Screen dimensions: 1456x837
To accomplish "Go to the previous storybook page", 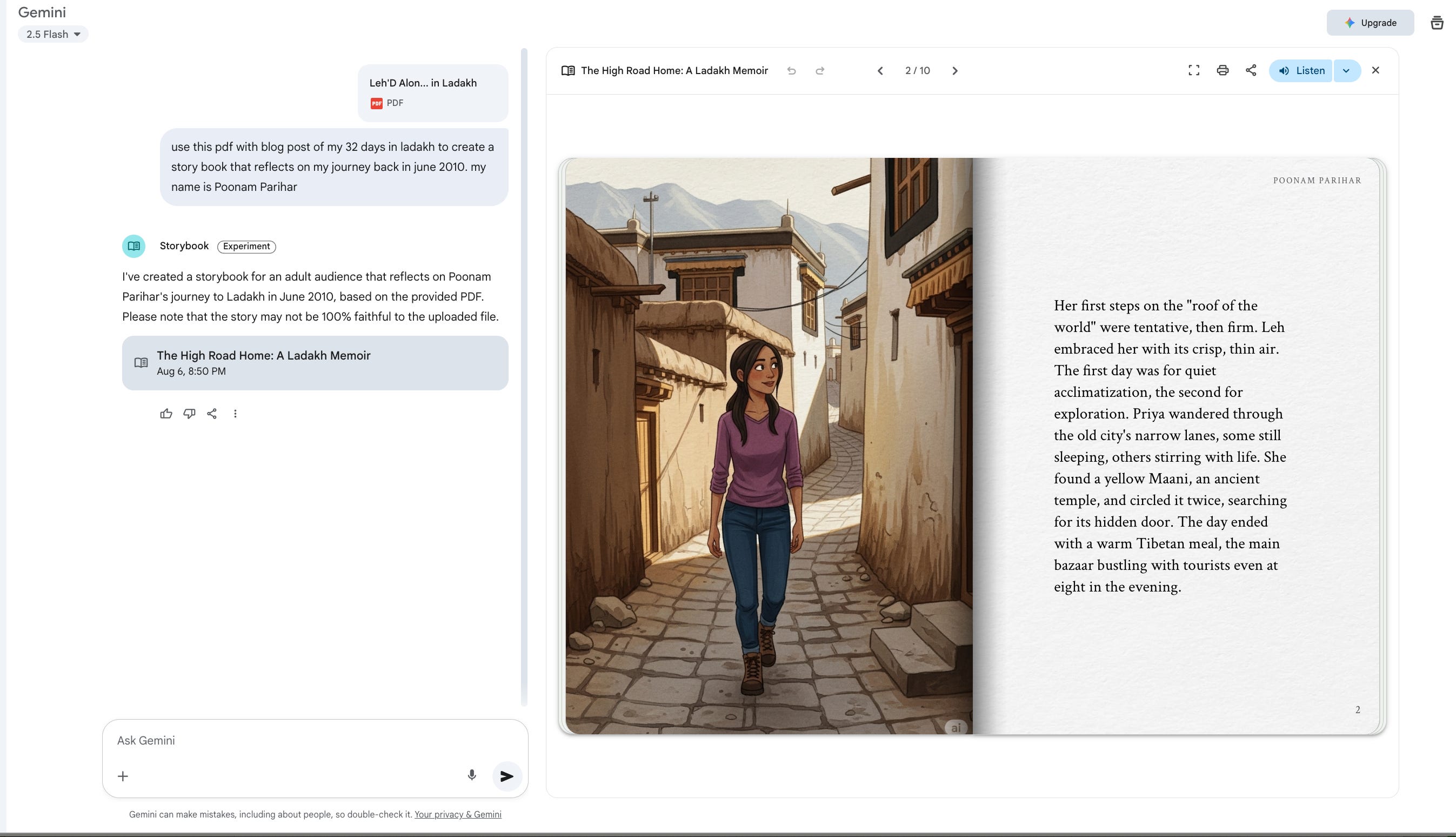I will pos(880,71).
